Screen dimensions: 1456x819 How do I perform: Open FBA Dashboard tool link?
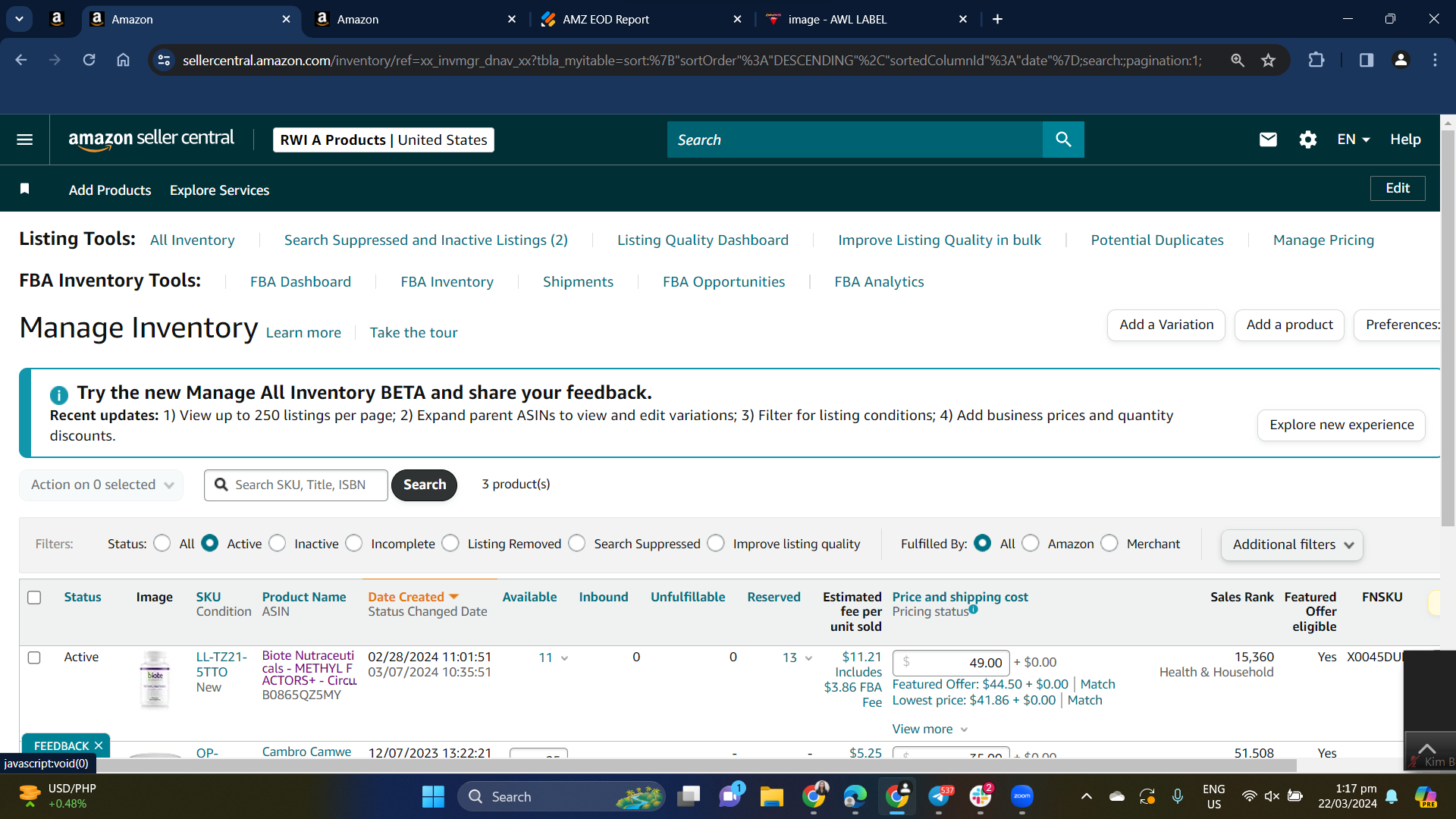click(x=300, y=281)
